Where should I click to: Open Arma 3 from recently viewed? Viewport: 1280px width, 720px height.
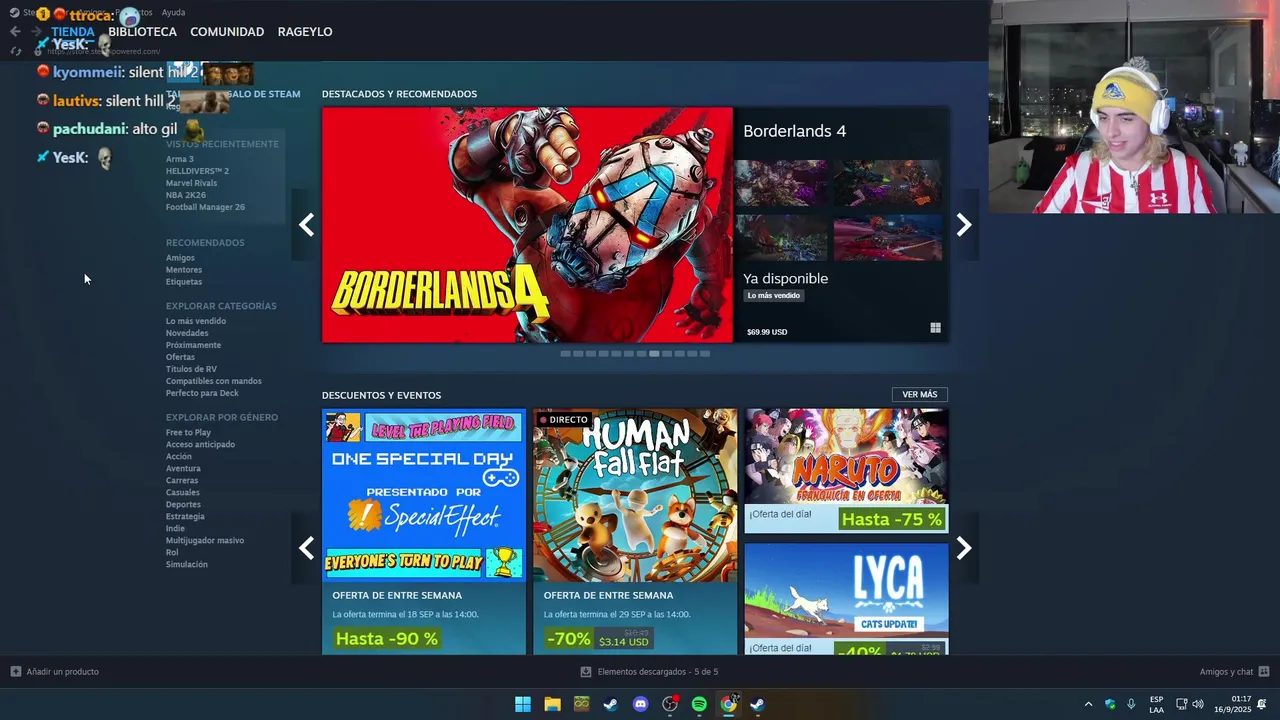tap(180, 159)
